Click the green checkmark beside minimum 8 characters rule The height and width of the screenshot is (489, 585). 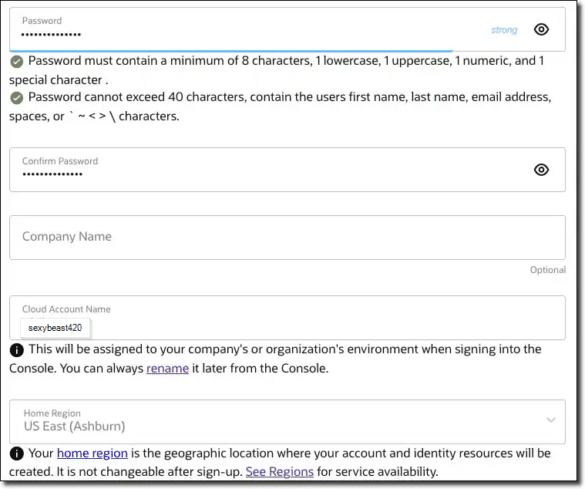(16, 61)
